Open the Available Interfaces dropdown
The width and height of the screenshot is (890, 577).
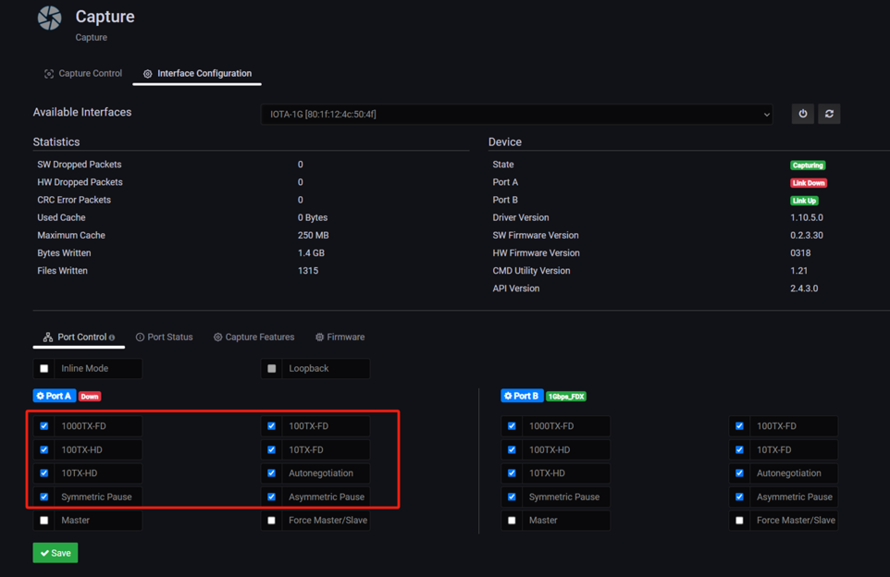pos(517,114)
